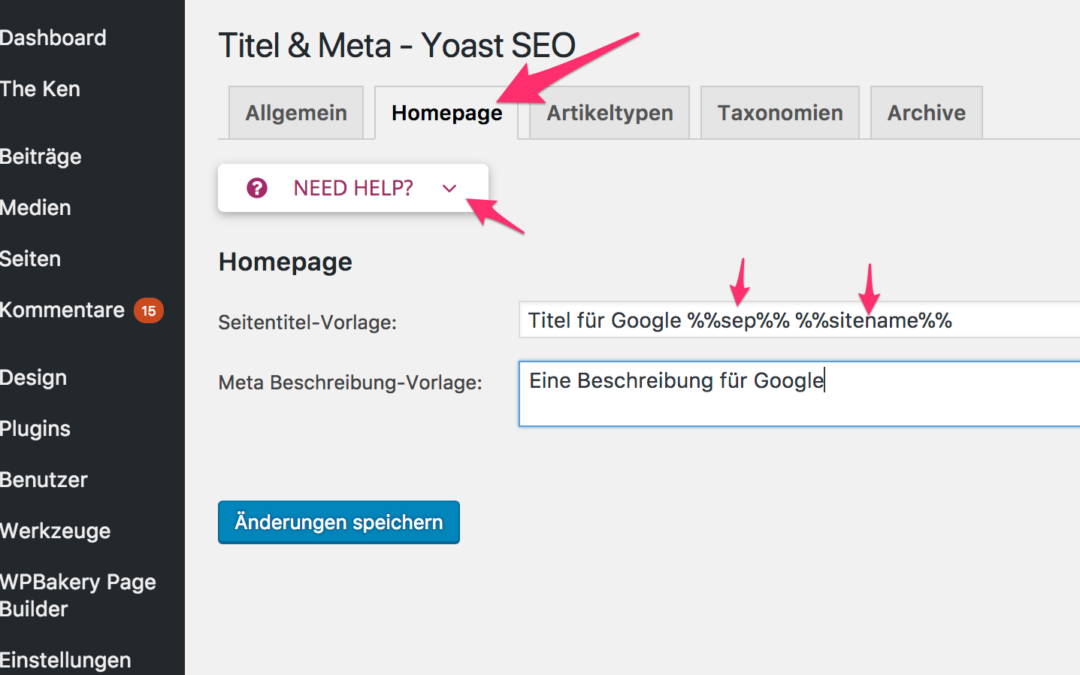Open the Medien menu item
The image size is (1080, 675).
(x=36, y=208)
